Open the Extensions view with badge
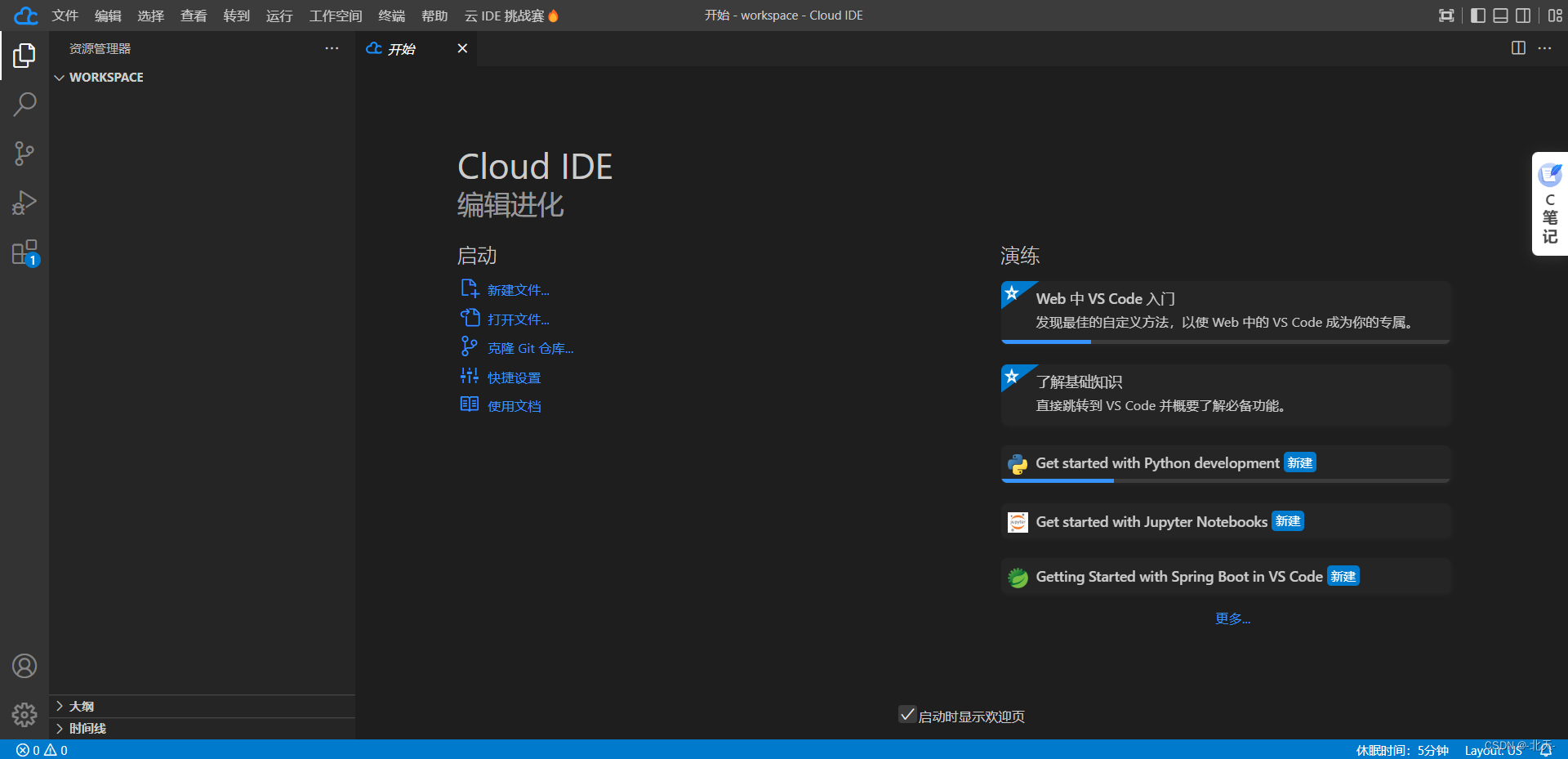This screenshot has width=1568, height=759. pyautogui.click(x=24, y=252)
